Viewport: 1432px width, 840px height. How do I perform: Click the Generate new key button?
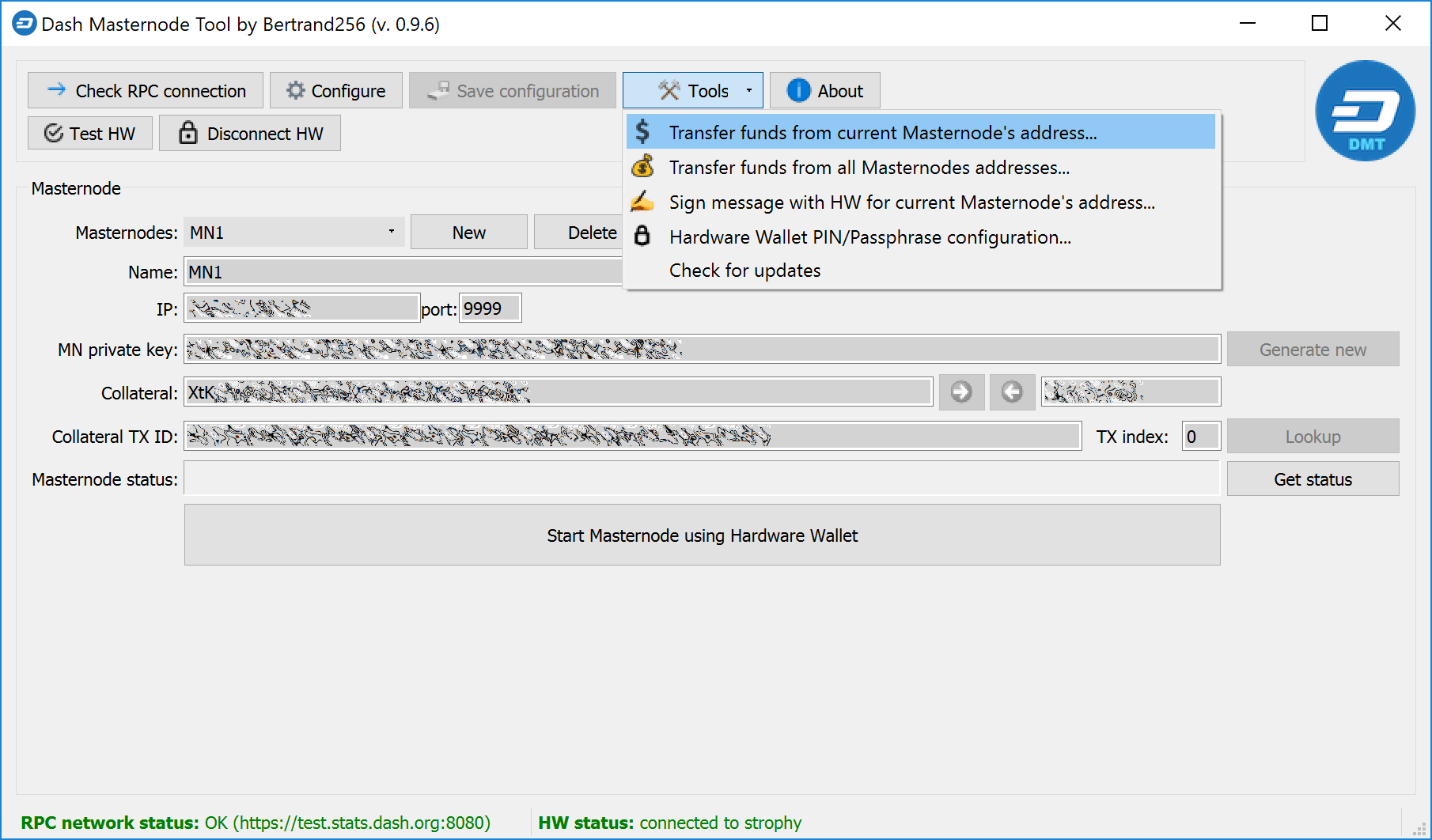pyautogui.click(x=1313, y=350)
